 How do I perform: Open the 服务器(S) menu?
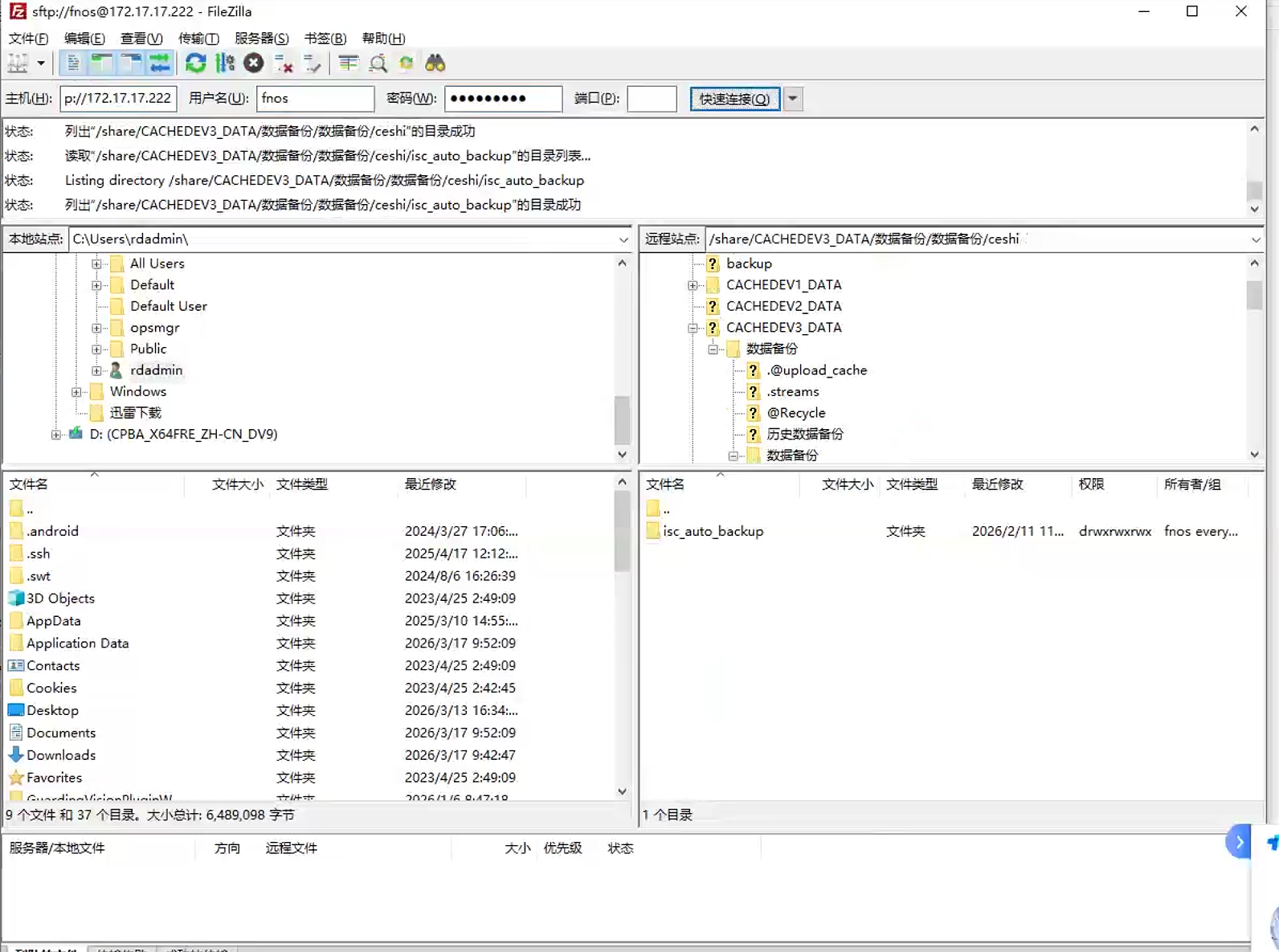click(x=261, y=39)
